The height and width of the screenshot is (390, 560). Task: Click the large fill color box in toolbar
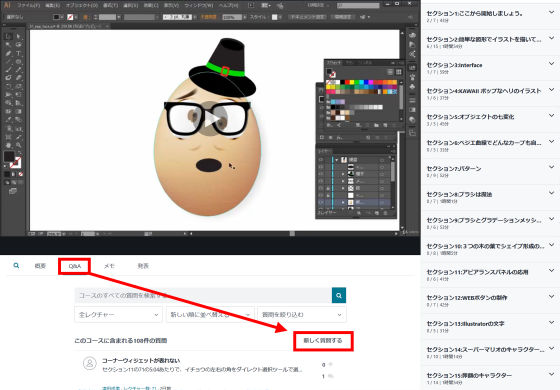pyautogui.click(x=9, y=156)
